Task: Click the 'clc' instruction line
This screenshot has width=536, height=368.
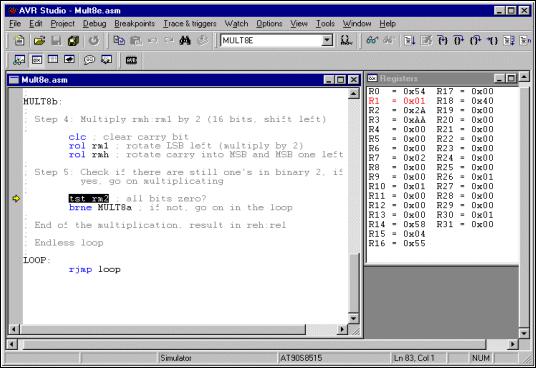Action: (129, 137)
